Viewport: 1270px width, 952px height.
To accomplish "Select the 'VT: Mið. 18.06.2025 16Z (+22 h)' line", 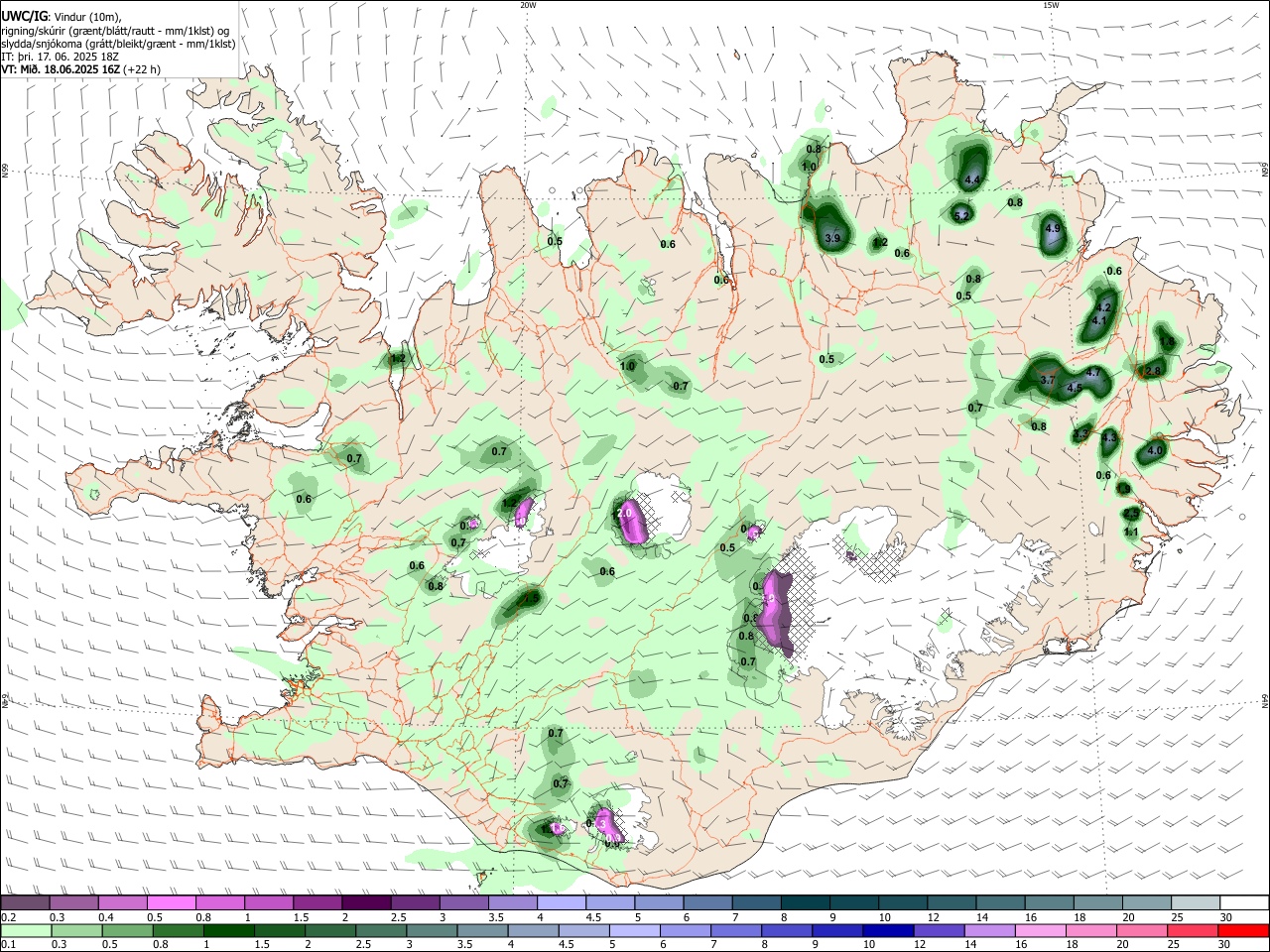I will 80,69.
